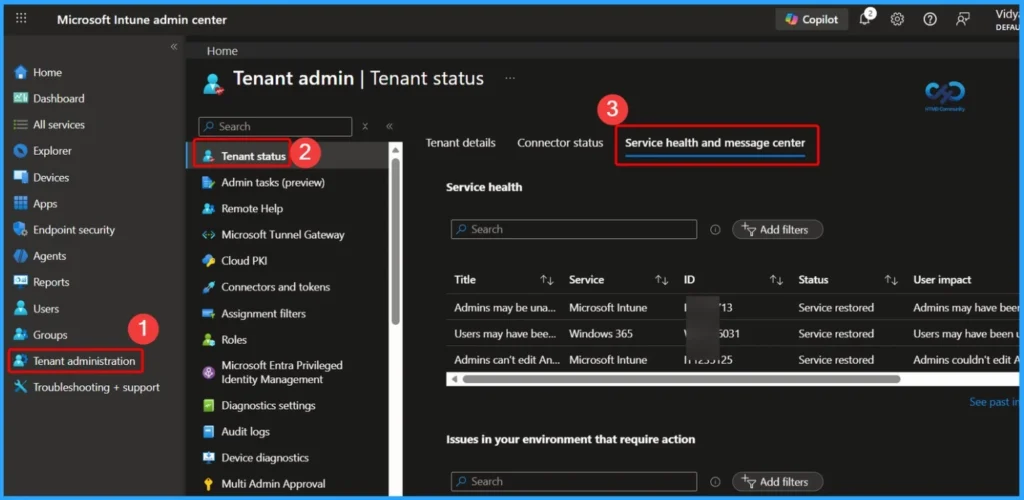
Task: Click the Service health search field
Action: tap(574, 230)
